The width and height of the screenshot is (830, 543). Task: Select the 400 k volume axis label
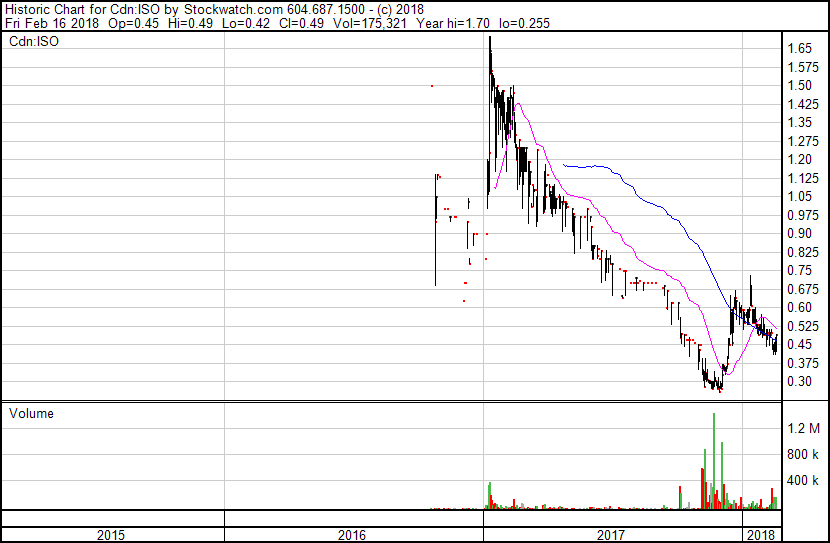[x=803, y=480]
